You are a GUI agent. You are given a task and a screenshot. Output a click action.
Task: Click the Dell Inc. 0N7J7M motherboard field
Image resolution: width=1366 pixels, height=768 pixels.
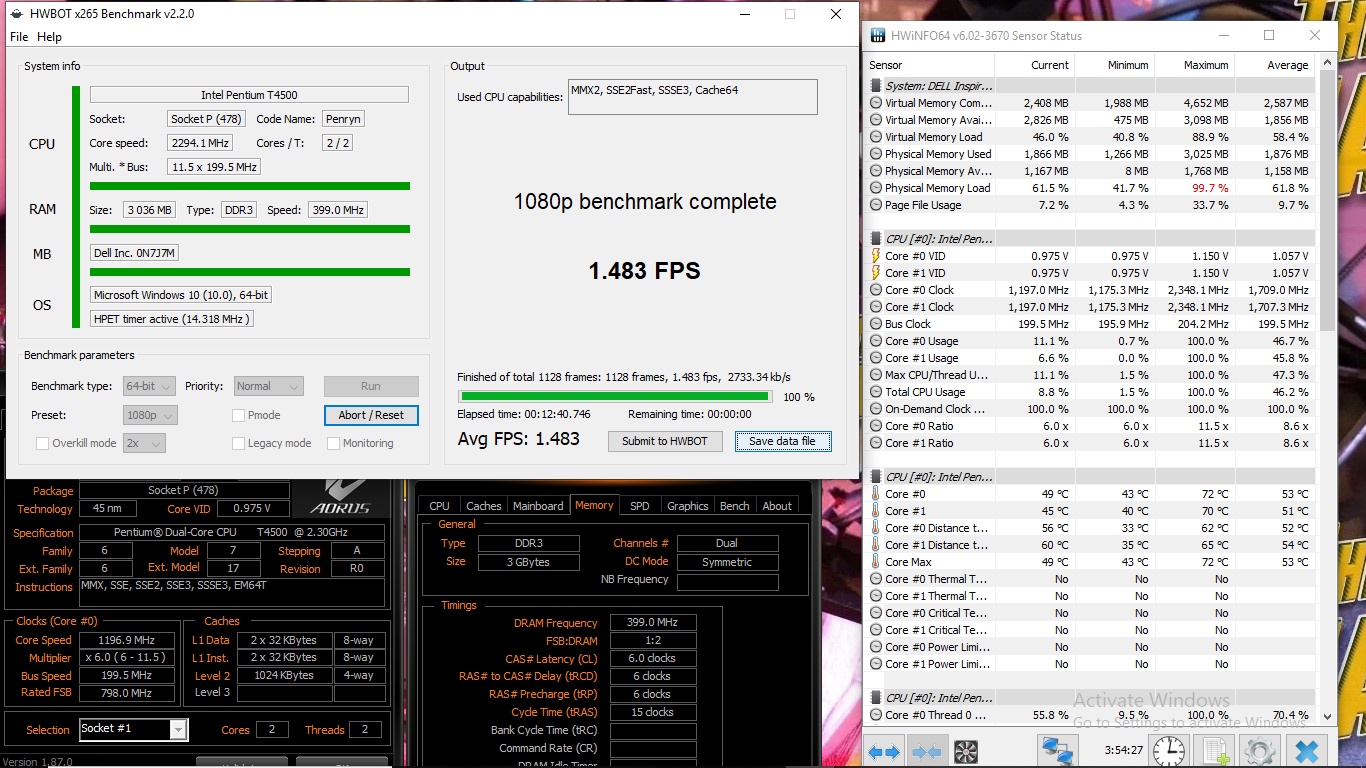coord(134,253)
